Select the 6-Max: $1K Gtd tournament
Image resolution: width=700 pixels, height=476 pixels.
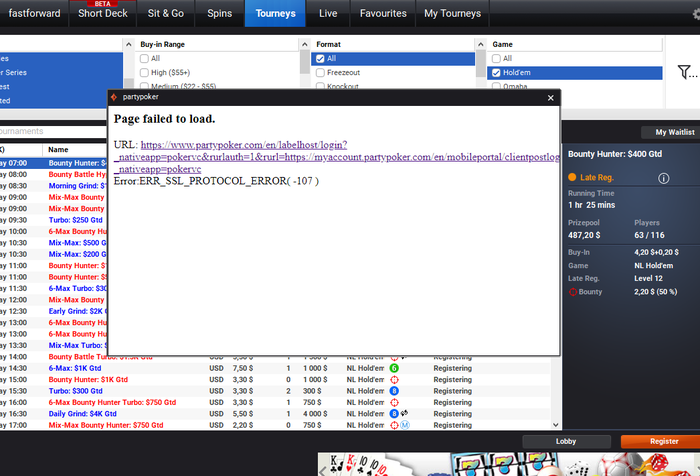275,368
